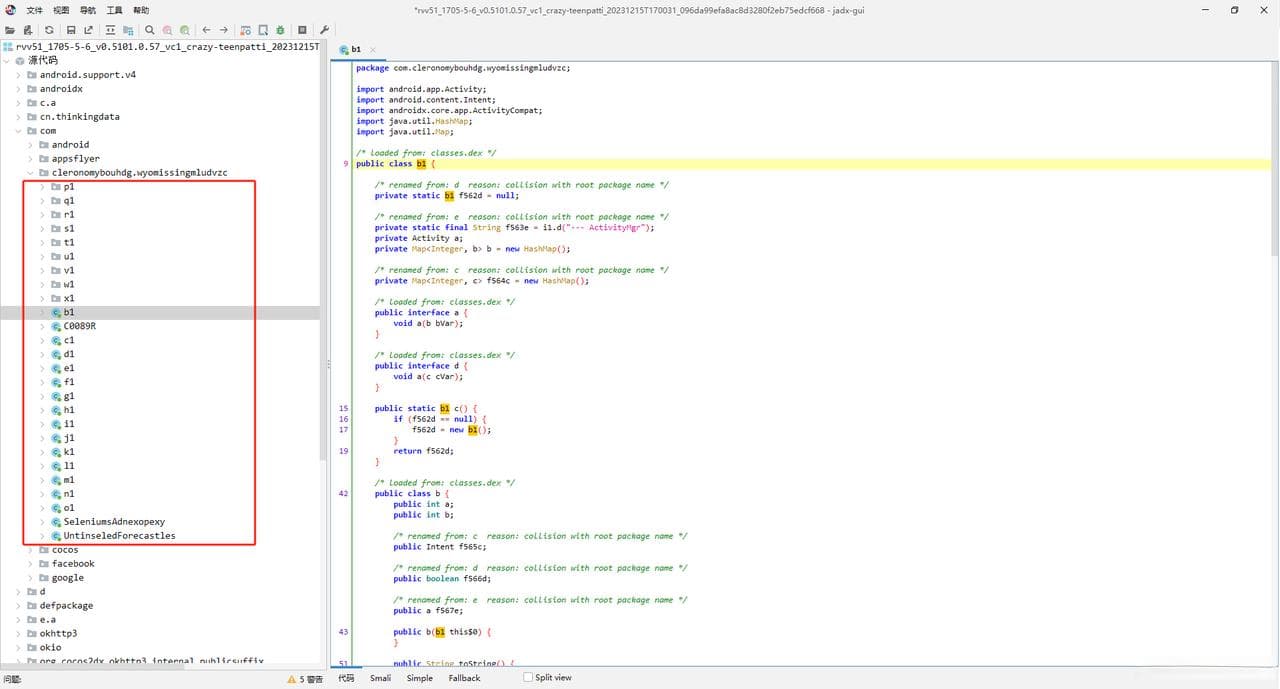
Task: Expand the p1 sub-package node
Action: [42, 187]
